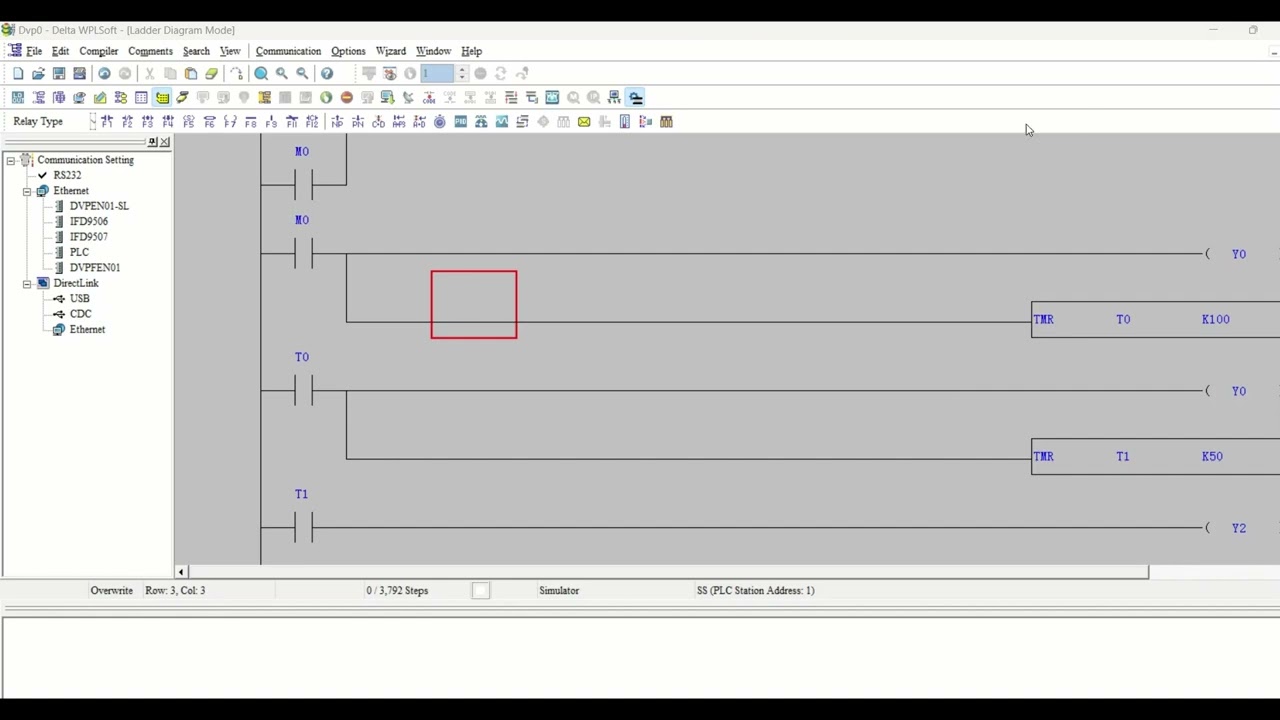This screenshot has height=720, width=1280.
Task: Collapse the DirectLink tree branch
Action: (27, 283)
